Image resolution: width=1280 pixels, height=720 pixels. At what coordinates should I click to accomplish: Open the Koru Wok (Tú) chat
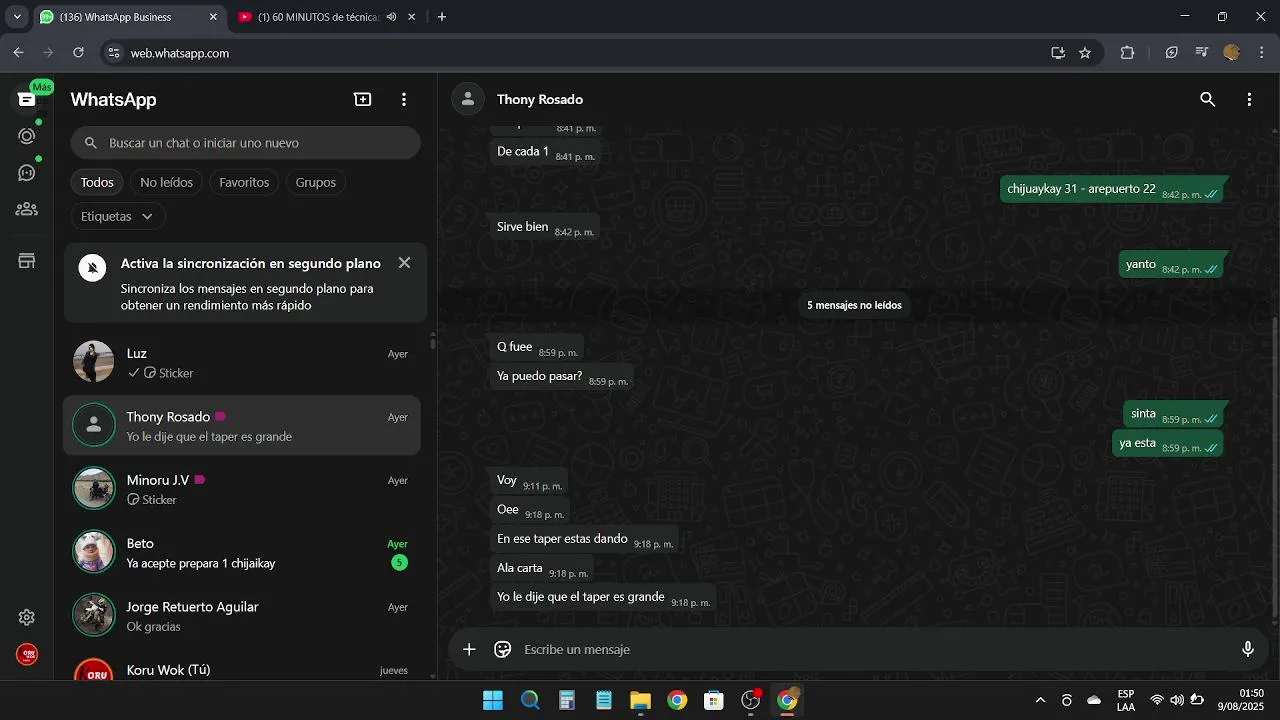(x=242, y=668)
